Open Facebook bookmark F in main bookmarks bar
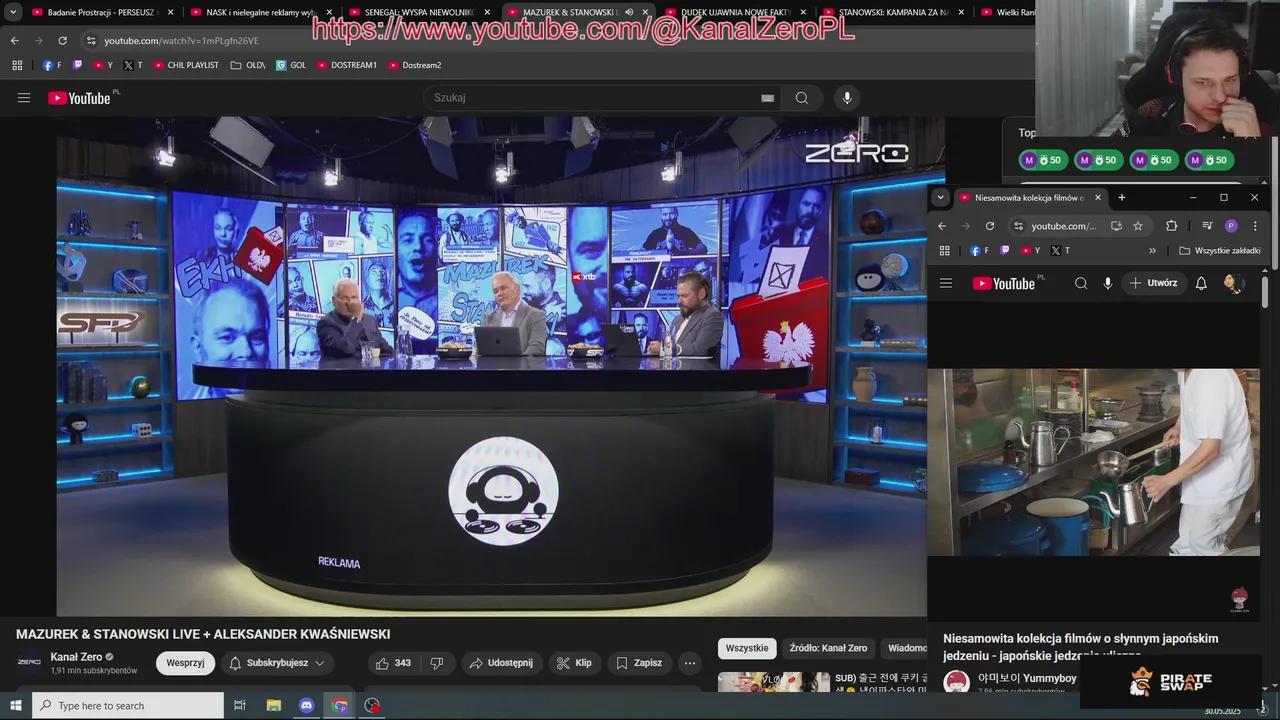The height and width of the screenshot is (720, 1280). pos(52,65)
